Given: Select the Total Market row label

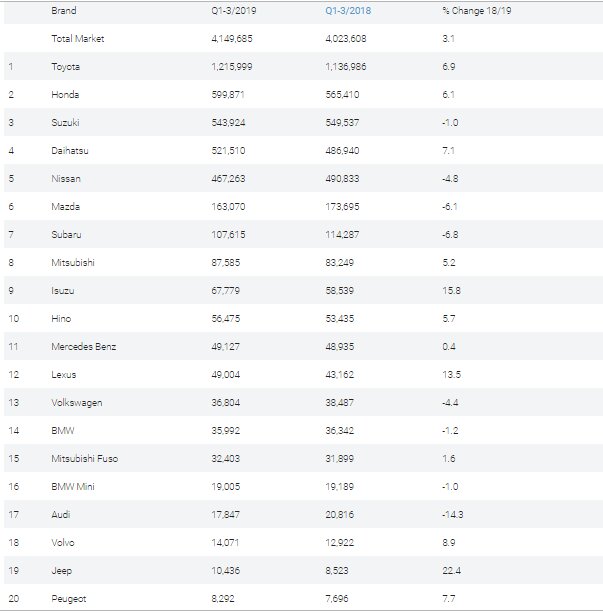Looking at the screenshot, I should [77, 38].
